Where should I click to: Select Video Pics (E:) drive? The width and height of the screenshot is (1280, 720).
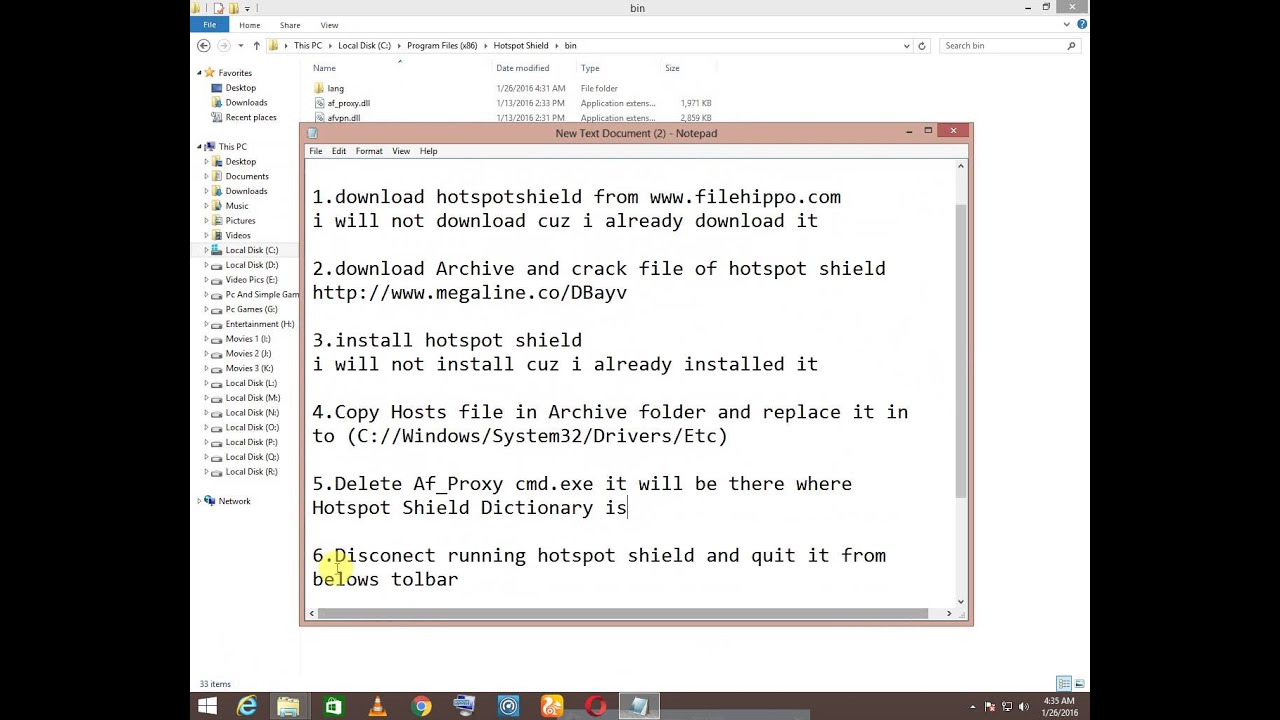[x=251, y=280]
